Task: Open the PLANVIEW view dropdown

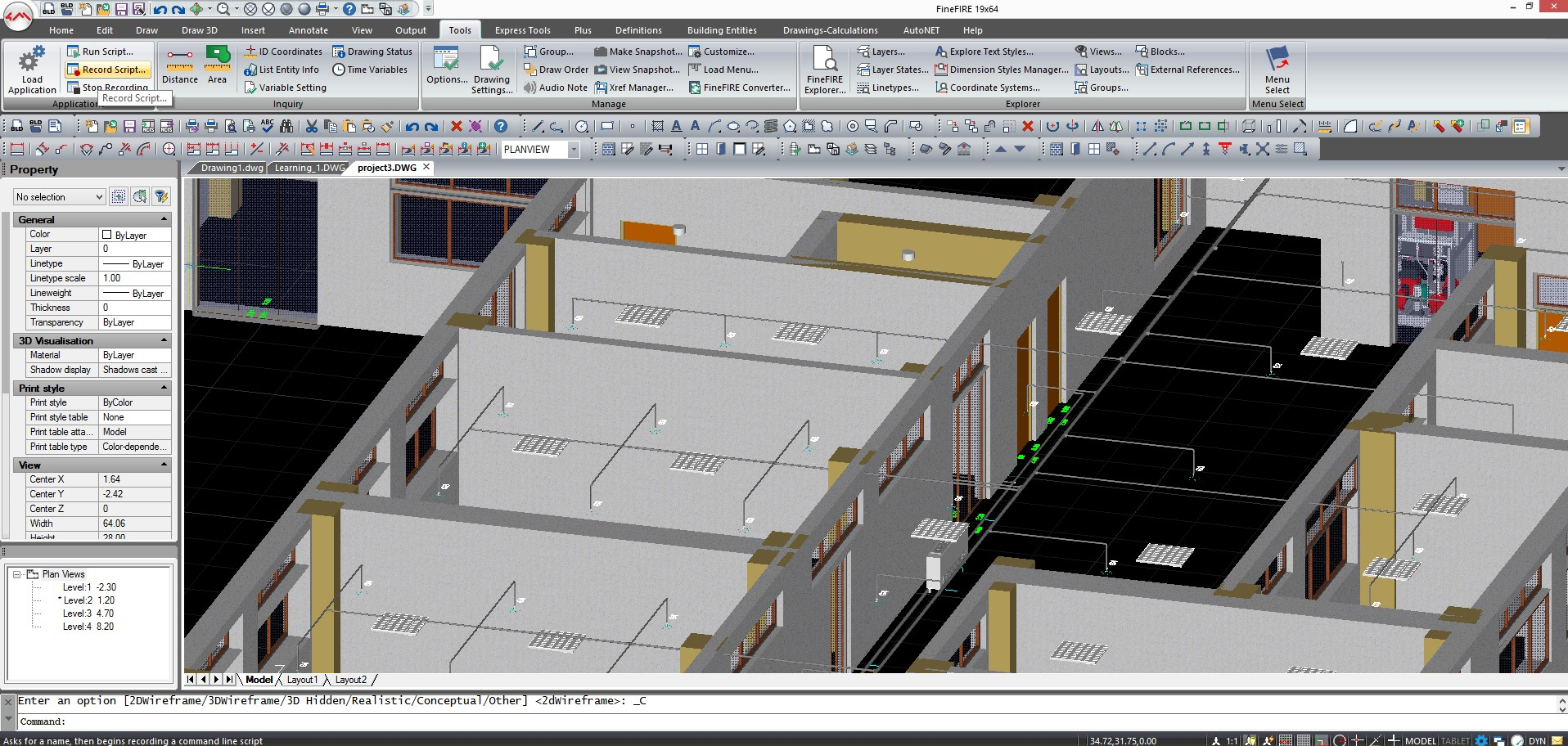Action: click(x=573, y=150)
